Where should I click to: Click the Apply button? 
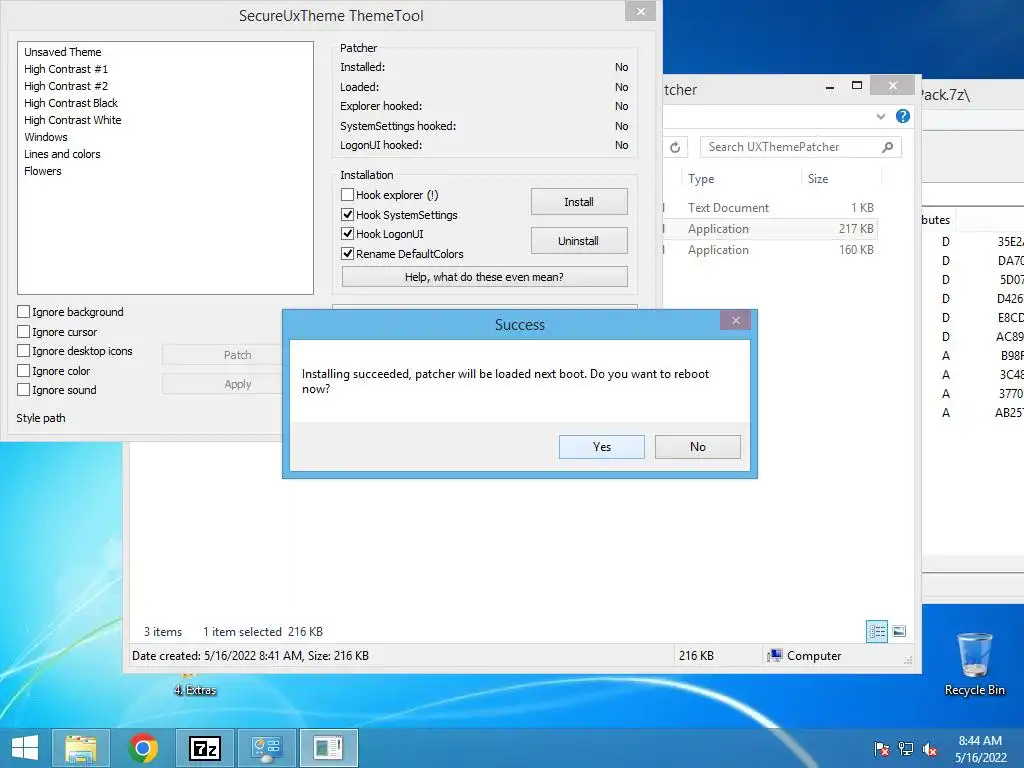[x=237, y=384]
